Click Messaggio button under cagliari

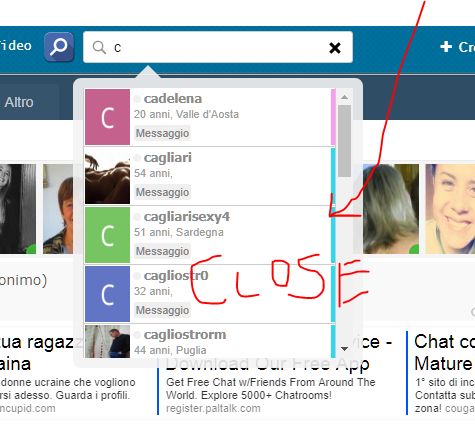[162, 192]
